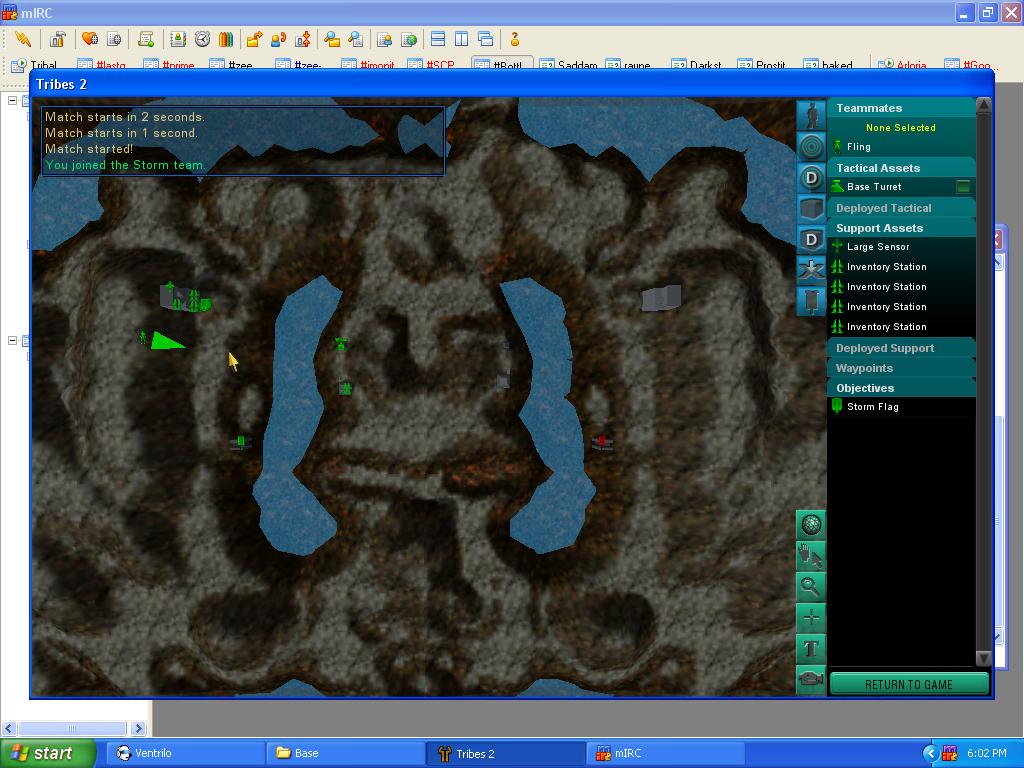Viewport: 1024px width, 768px height.
Task: Switch to the Tribal switchbar tab
Action: tap(37, 64)
